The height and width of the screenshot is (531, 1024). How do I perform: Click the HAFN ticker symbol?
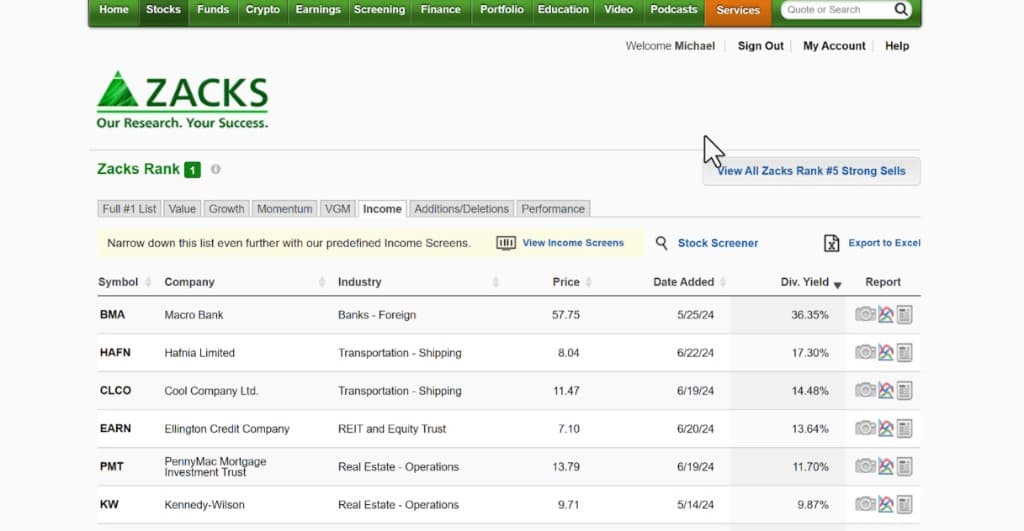(x=115, y=353)
